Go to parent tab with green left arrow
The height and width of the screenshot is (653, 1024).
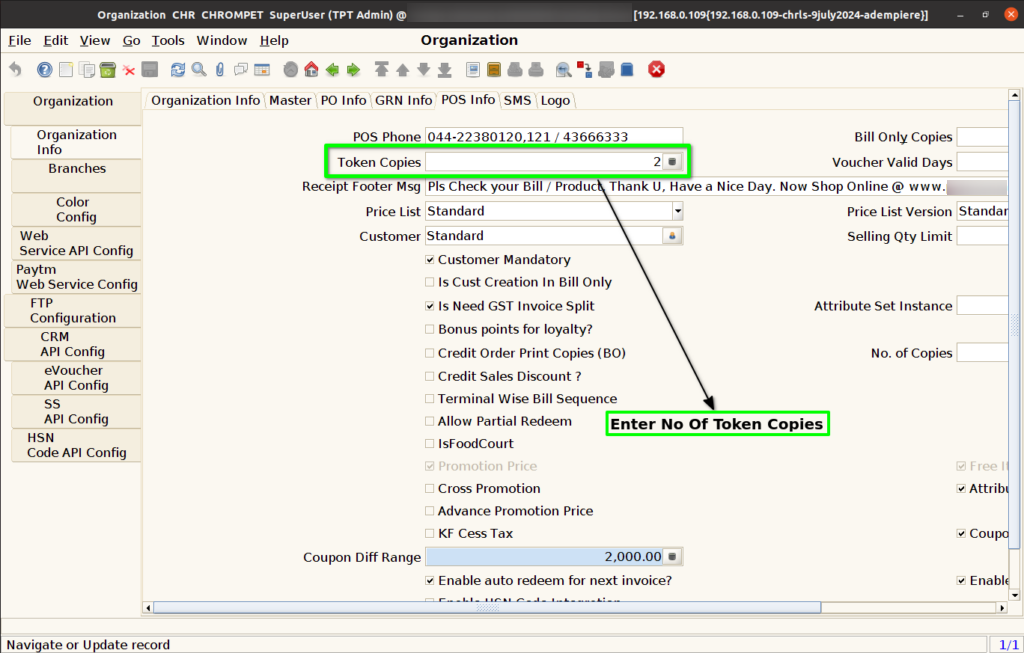[x=332, y=69]
